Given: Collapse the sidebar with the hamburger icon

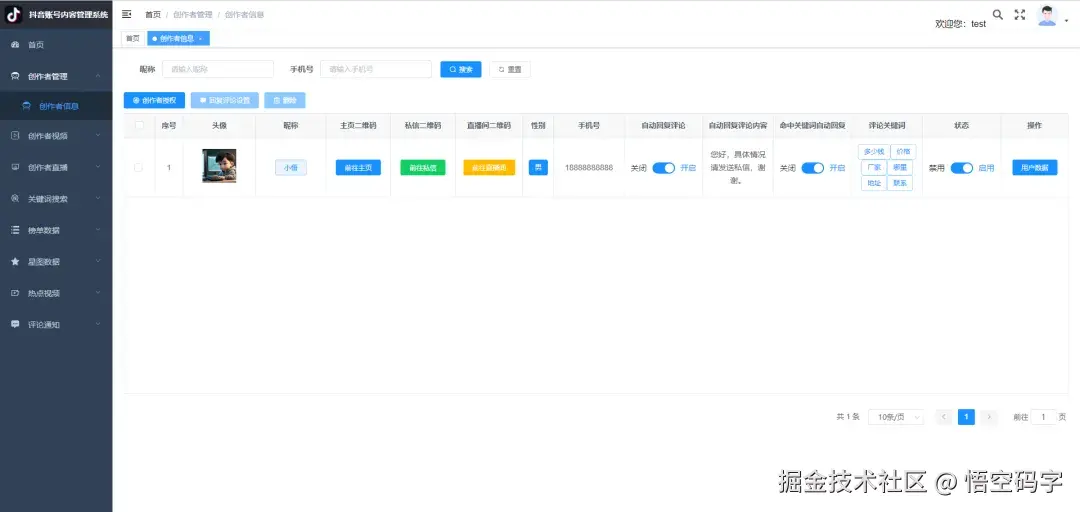Looking at the screenshot, I should (x=127, y=14).
